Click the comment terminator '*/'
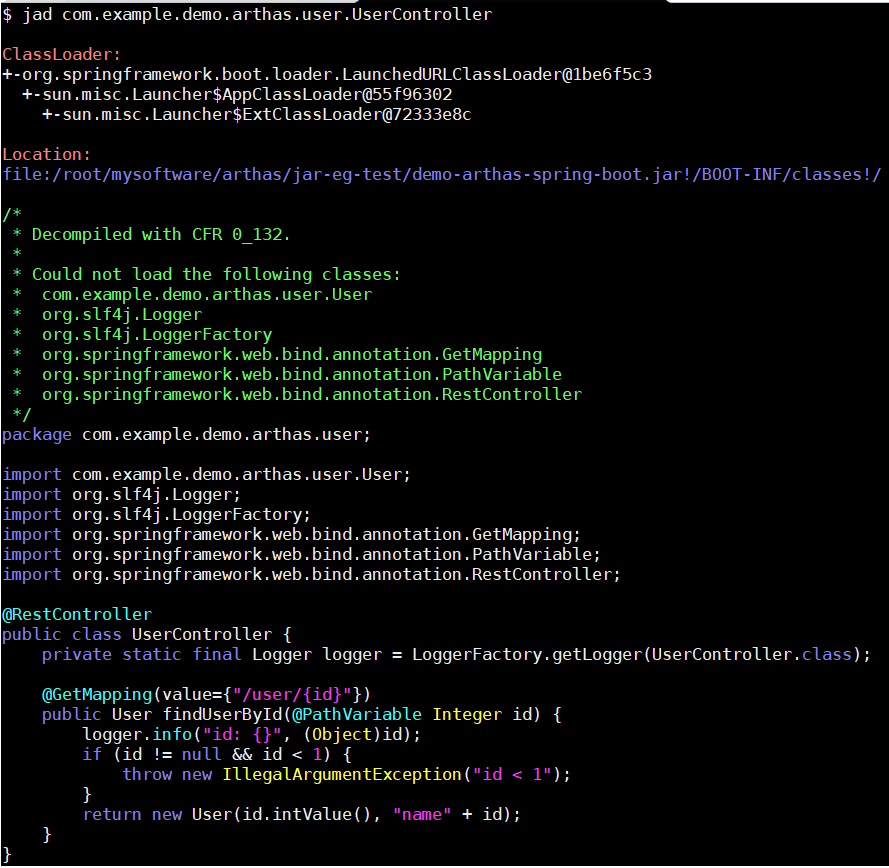The height and width of the screenshot is (868, 889). 22,414
